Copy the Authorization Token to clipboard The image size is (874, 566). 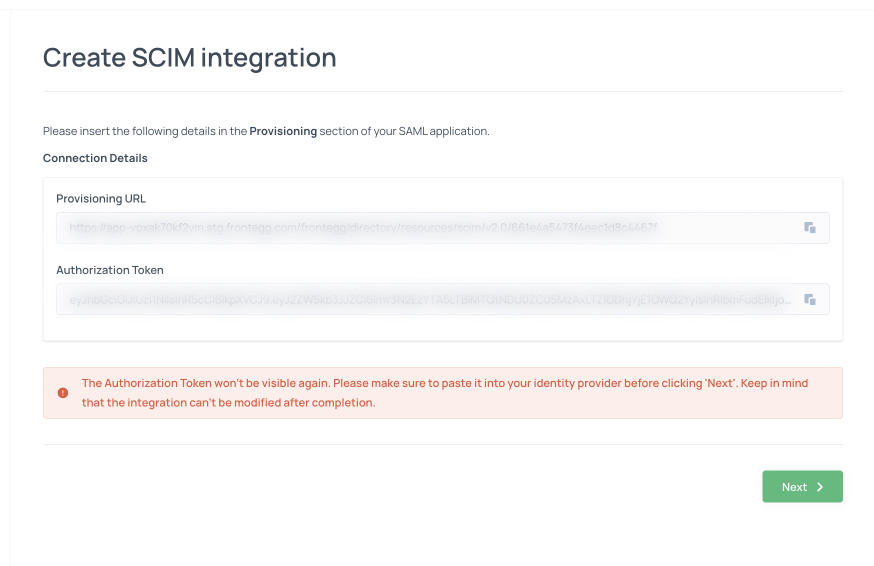click(810, 299)
